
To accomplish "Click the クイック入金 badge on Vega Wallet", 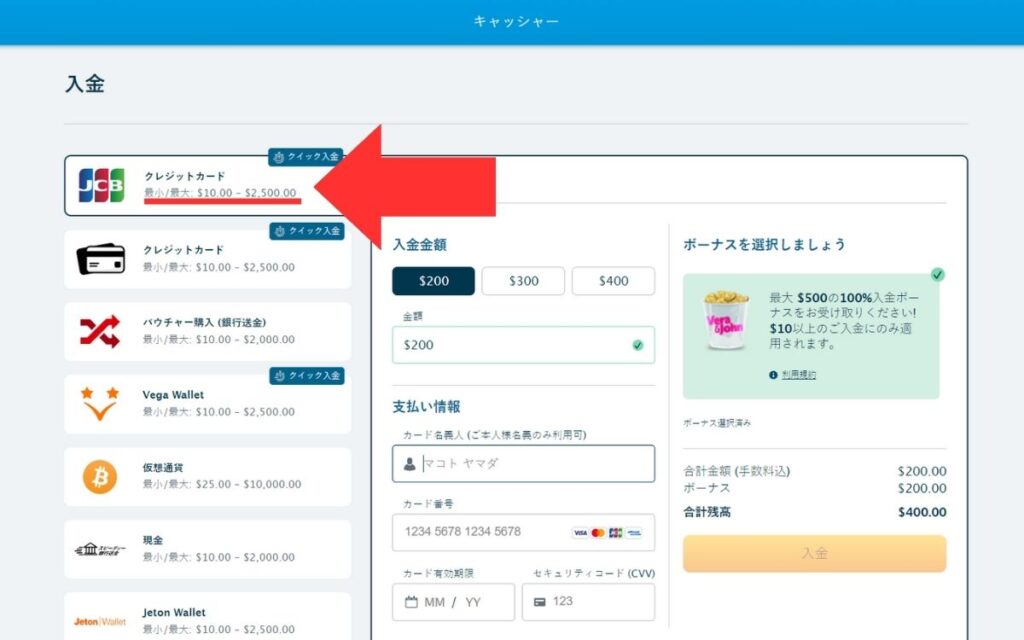I will (x=306, y=376).
